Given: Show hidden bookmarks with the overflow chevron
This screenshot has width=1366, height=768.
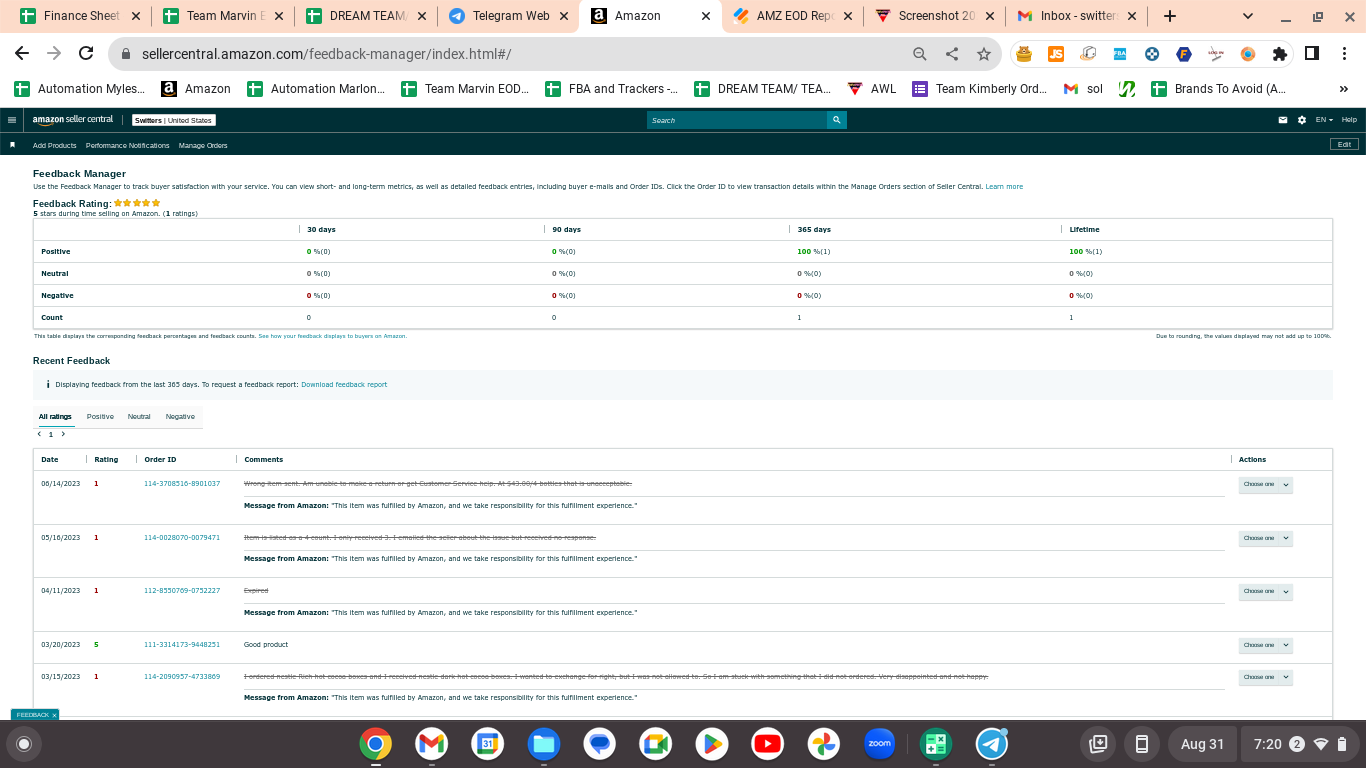Looking at the screenshot, I should [x=1343, y=89].
